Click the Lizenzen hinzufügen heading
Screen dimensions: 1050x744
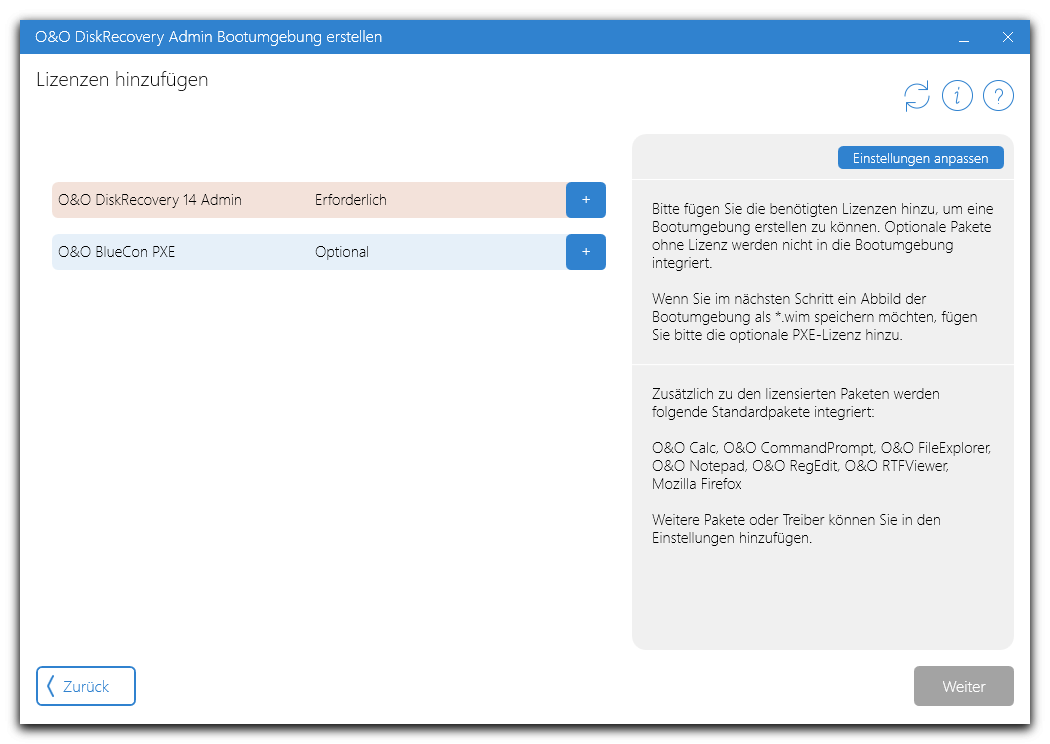pos(123,80)
